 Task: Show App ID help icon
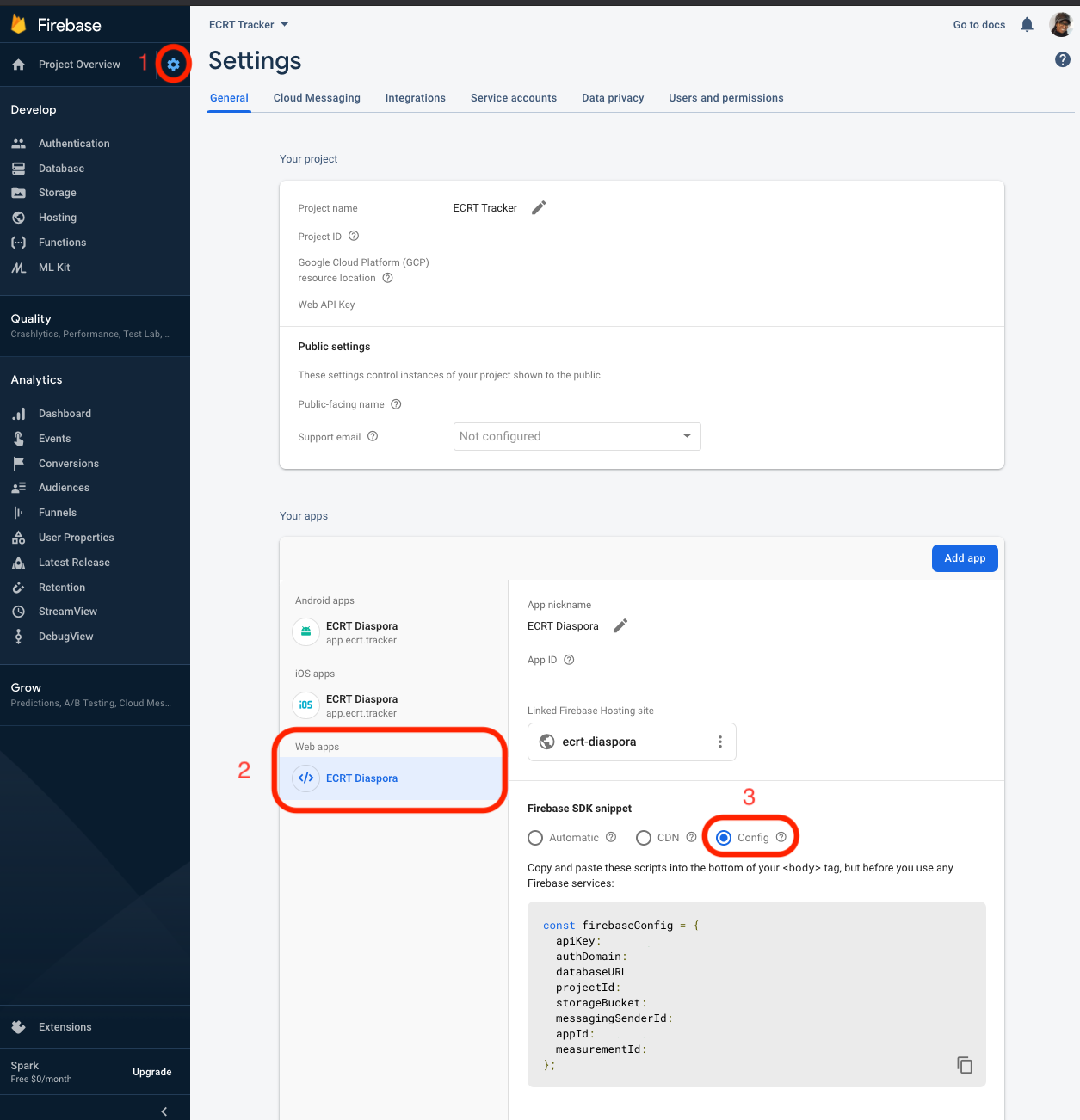pyautogui.click(x=569, y=660)
